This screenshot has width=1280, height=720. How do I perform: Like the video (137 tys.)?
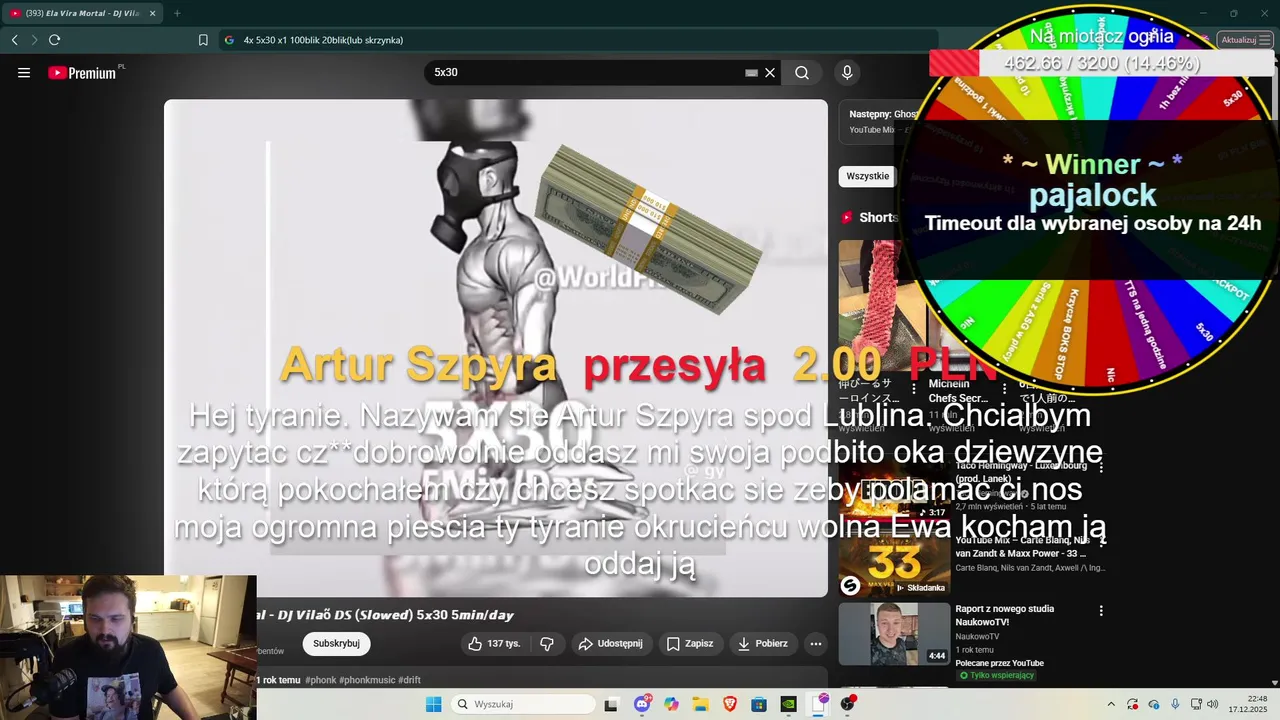[x=494, y=643]
